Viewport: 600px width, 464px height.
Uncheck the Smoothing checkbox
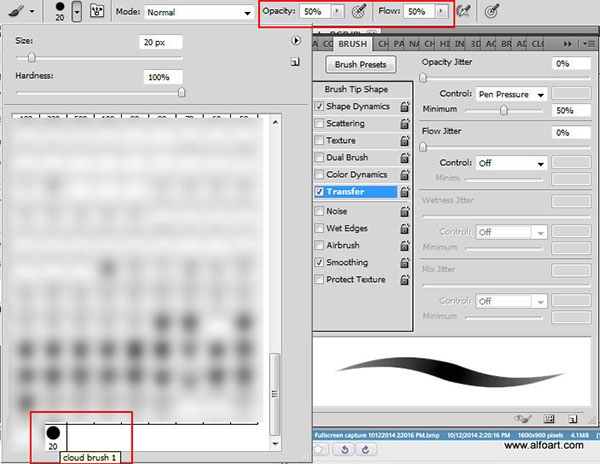coord(319,262)
